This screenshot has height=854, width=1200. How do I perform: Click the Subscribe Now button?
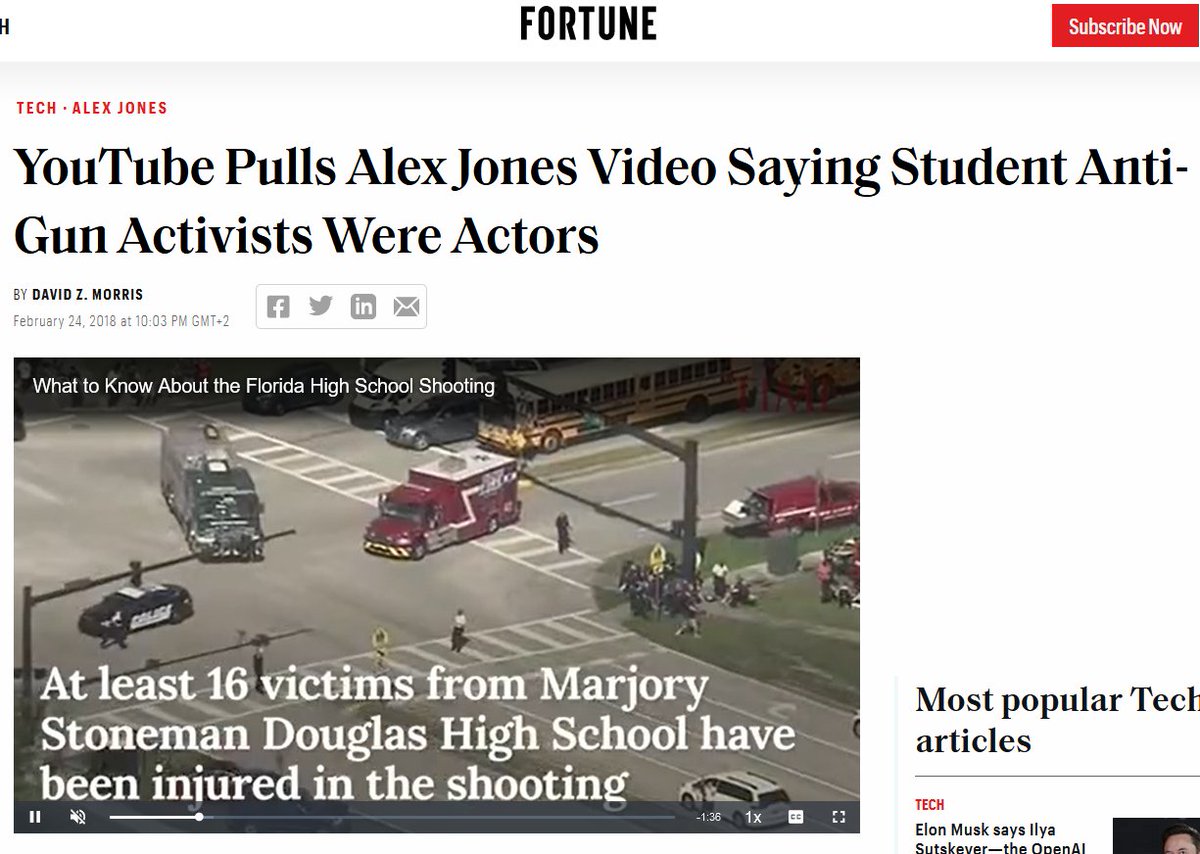[1125, 26]
